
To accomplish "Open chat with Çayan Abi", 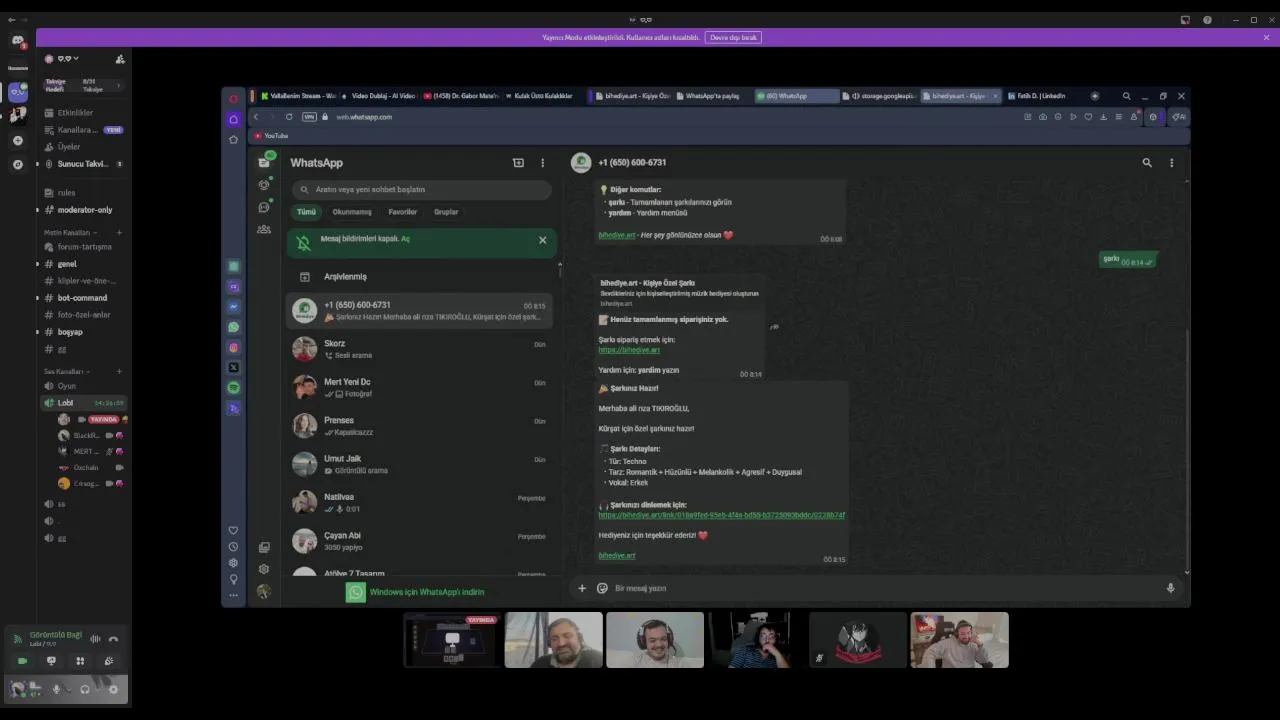I will (x=420, y=541).
